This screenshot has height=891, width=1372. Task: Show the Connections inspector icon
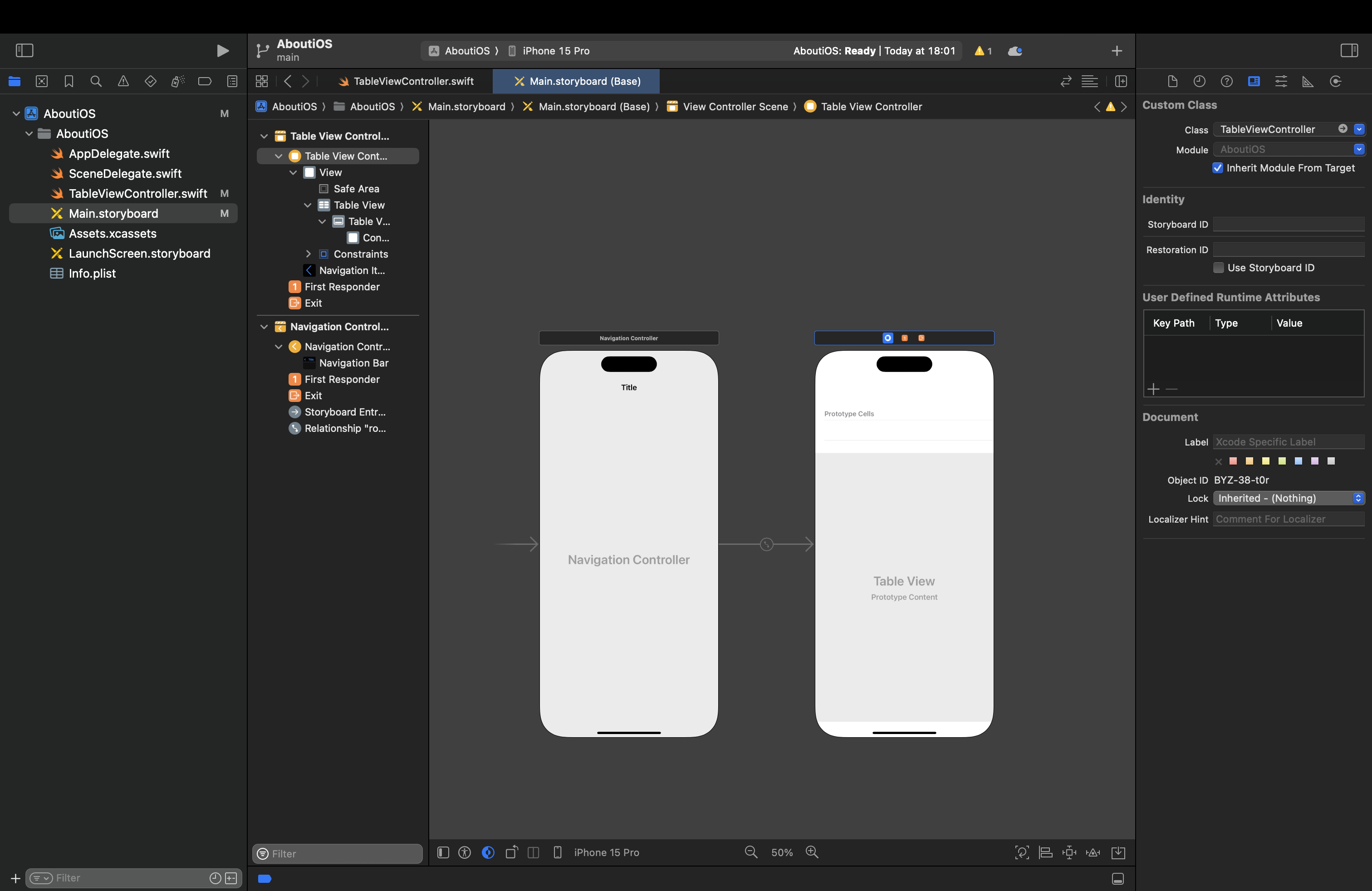point(1336,81)
